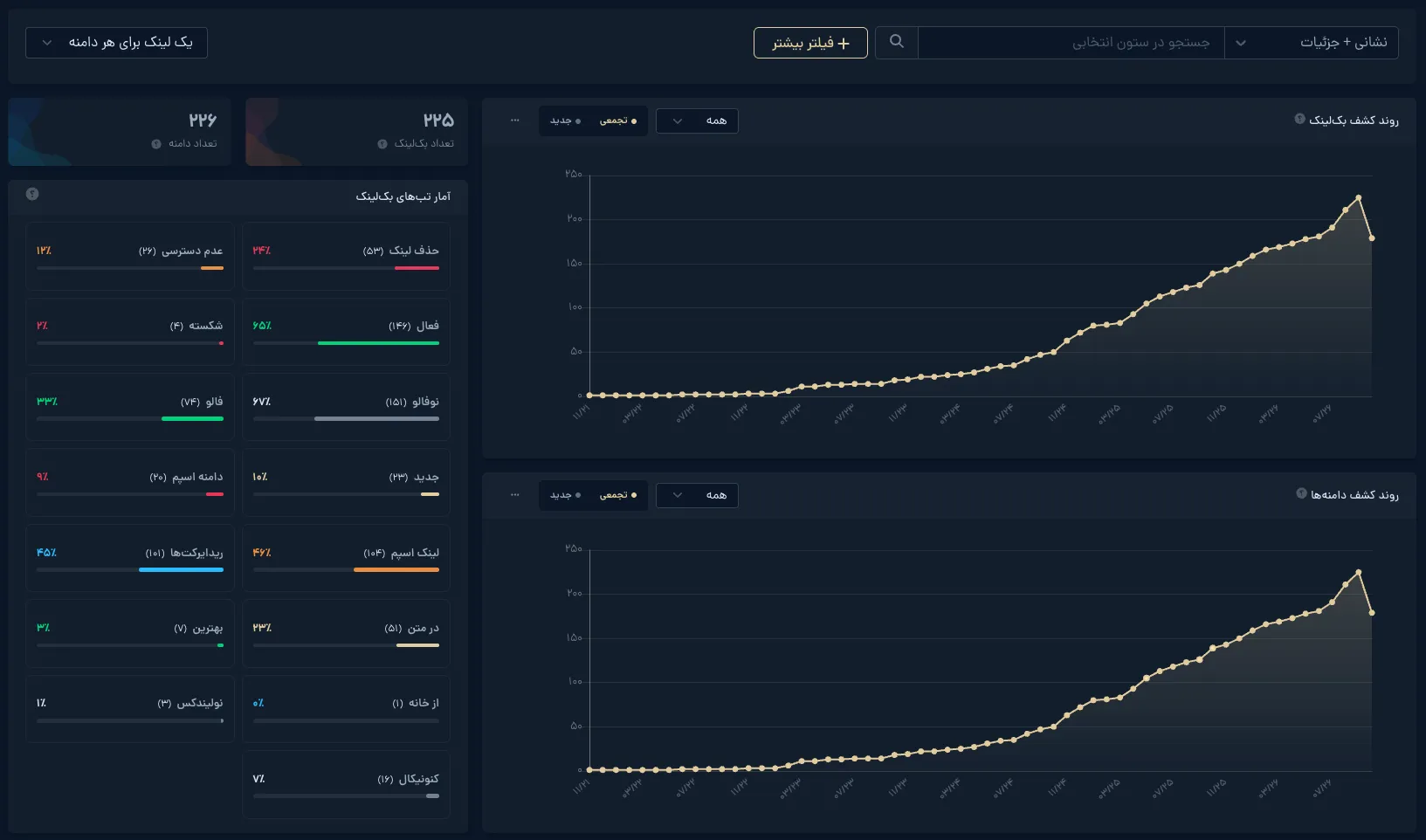
Task: Click the فیلتر بیشتر button
Action: [810, 42]
